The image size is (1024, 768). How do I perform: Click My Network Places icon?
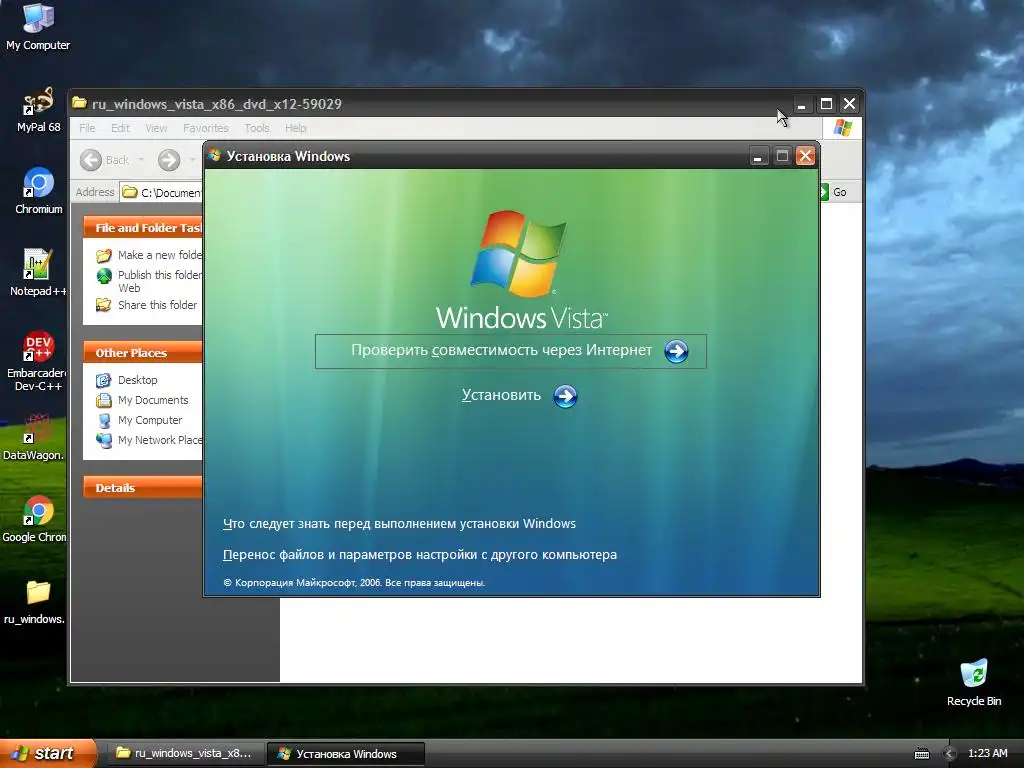click(104, 441)
